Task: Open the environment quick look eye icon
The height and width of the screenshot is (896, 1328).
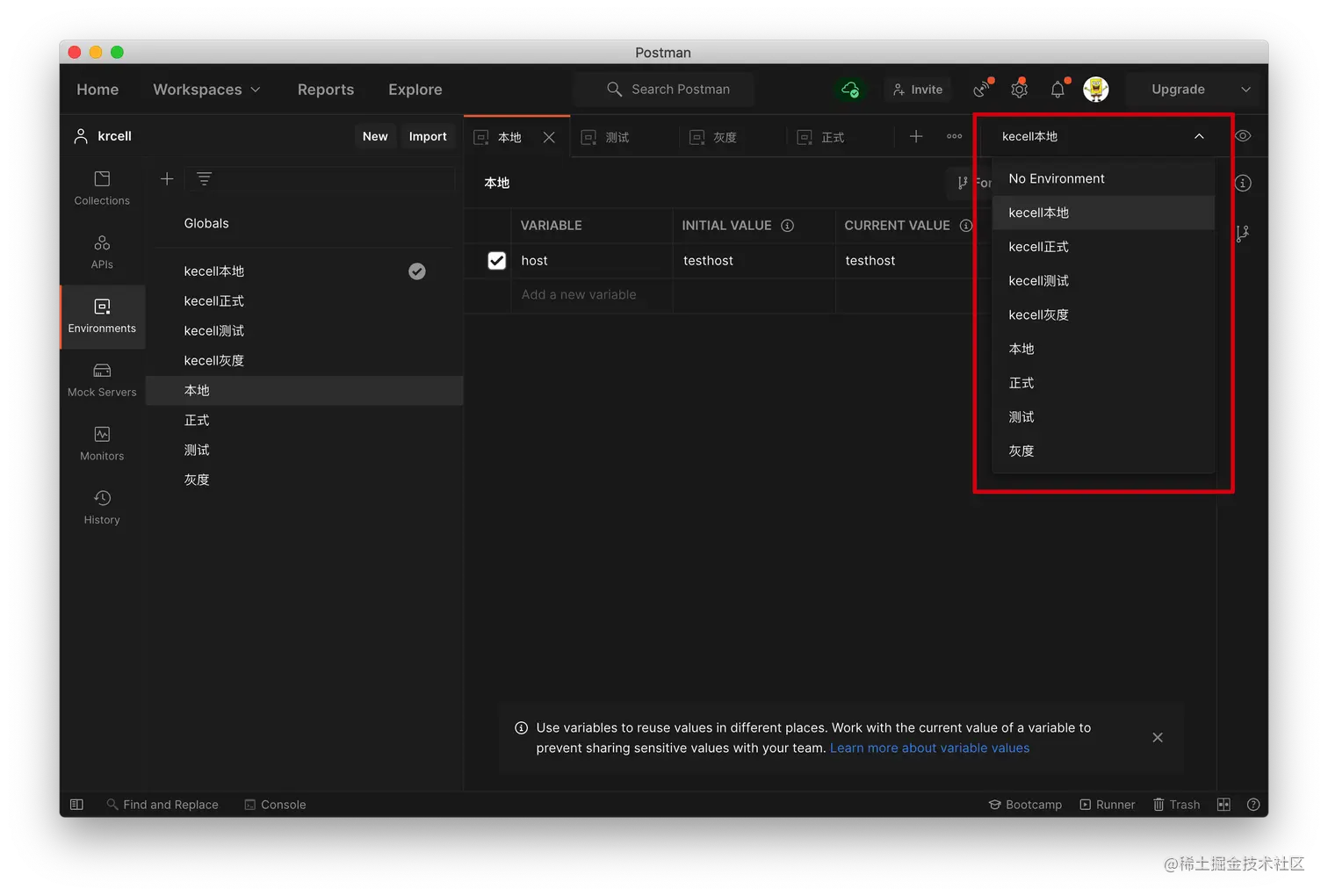Action: [x=1243, y=136]
